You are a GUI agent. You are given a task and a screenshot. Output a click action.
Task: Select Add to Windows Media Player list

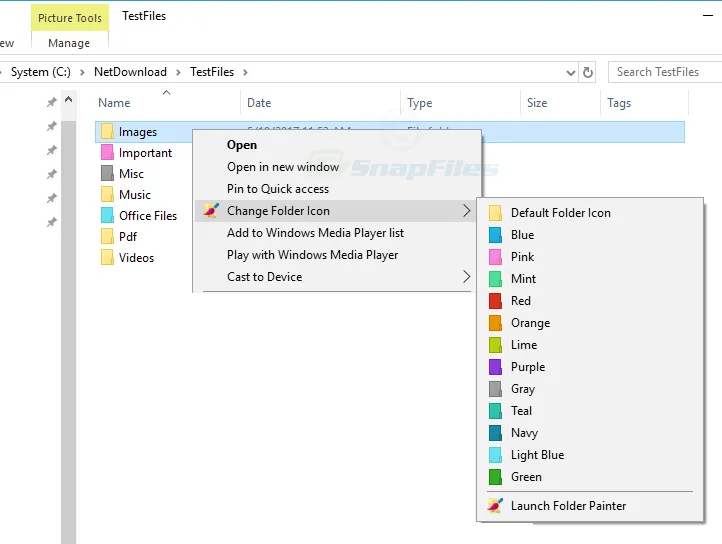coord(338,233)
